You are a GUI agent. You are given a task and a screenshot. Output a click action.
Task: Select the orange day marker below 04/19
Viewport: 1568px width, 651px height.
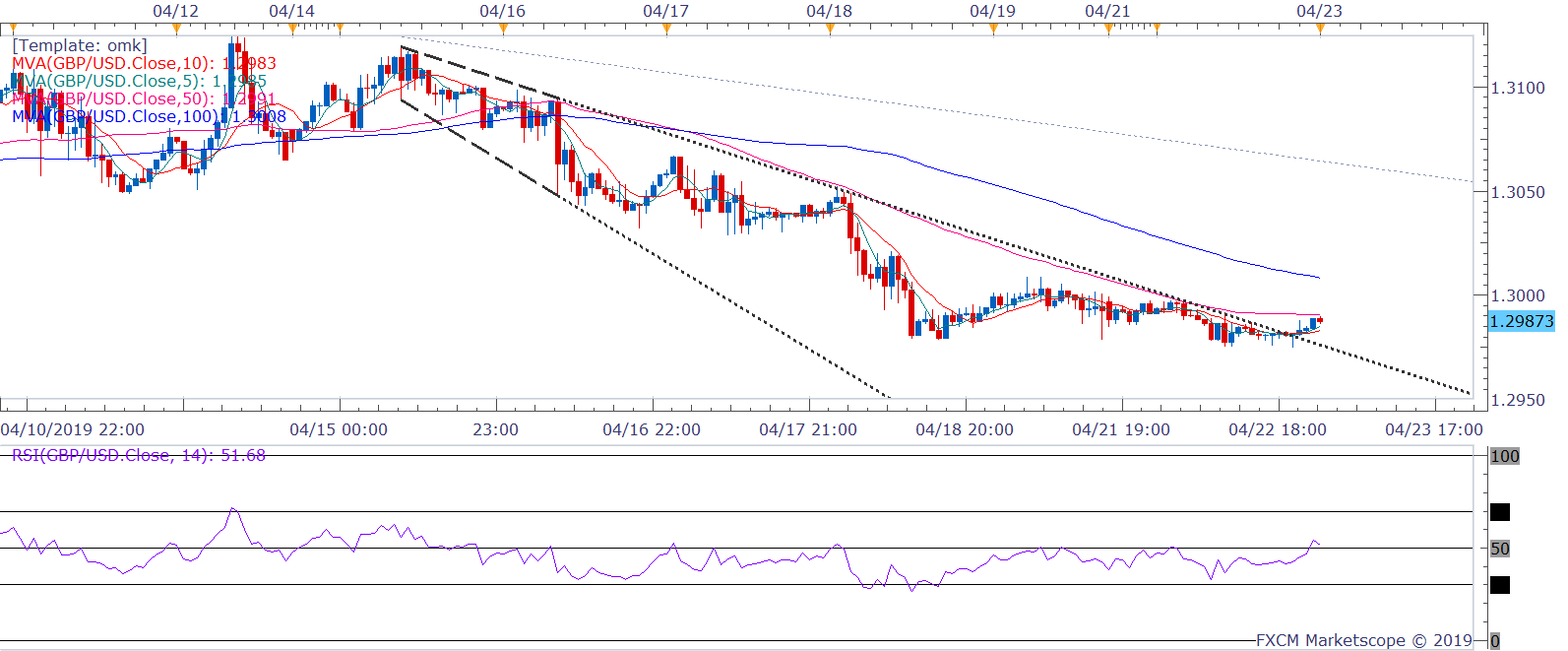(x=993, y=29)
